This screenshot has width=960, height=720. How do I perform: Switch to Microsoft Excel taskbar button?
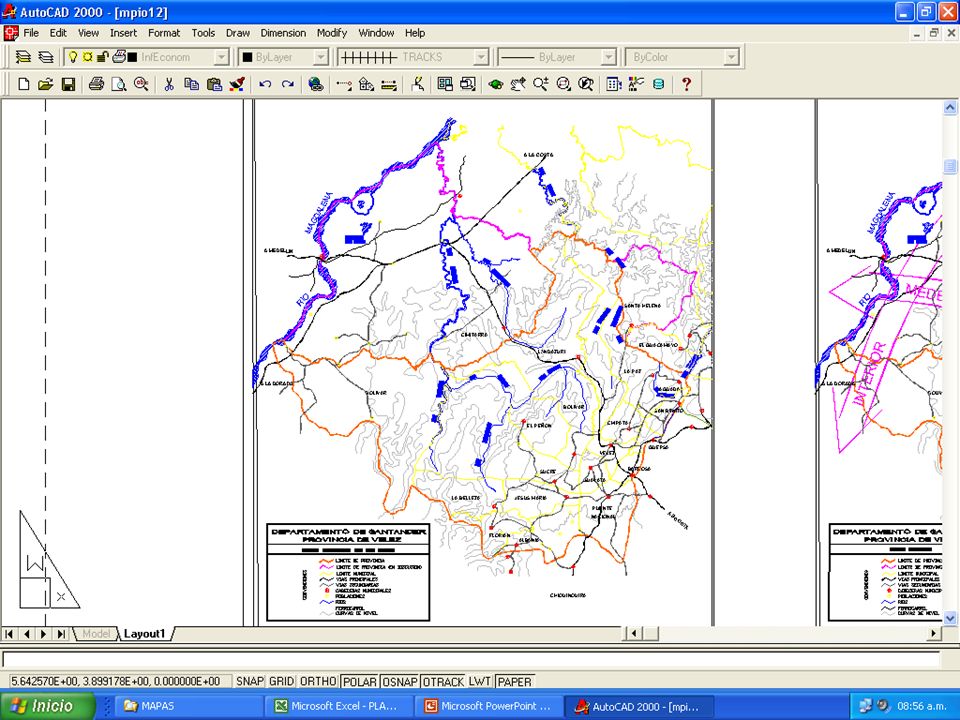pos(339,706)
